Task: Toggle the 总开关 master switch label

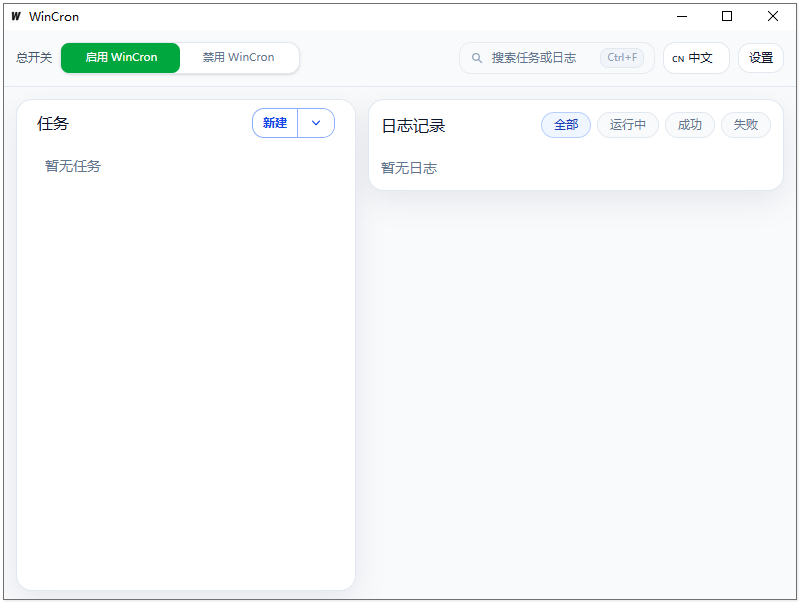Action: 33,58
